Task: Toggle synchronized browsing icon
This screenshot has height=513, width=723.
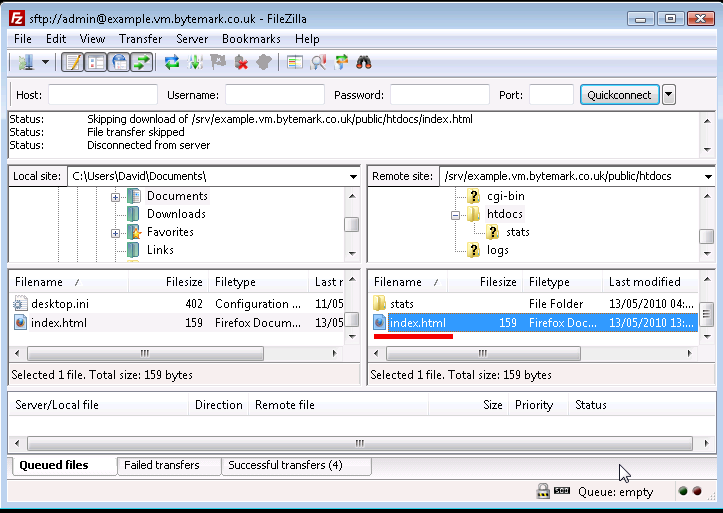Action: (341, 62)
